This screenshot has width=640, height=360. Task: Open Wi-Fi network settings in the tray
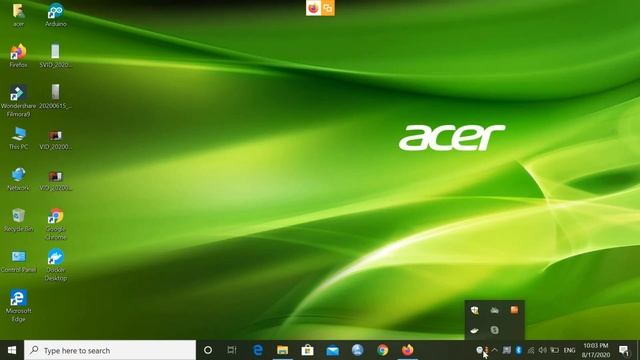tap(531, 350)
